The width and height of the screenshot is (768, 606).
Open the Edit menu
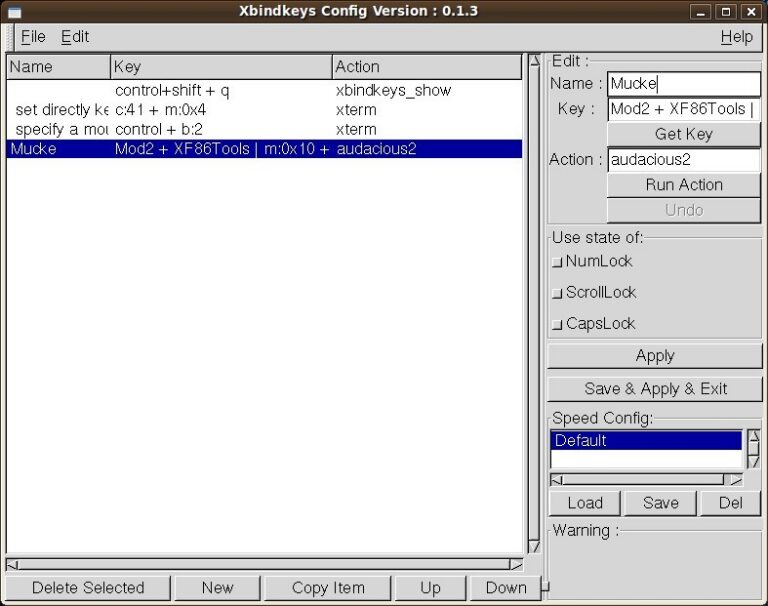(x=74, y=37)
